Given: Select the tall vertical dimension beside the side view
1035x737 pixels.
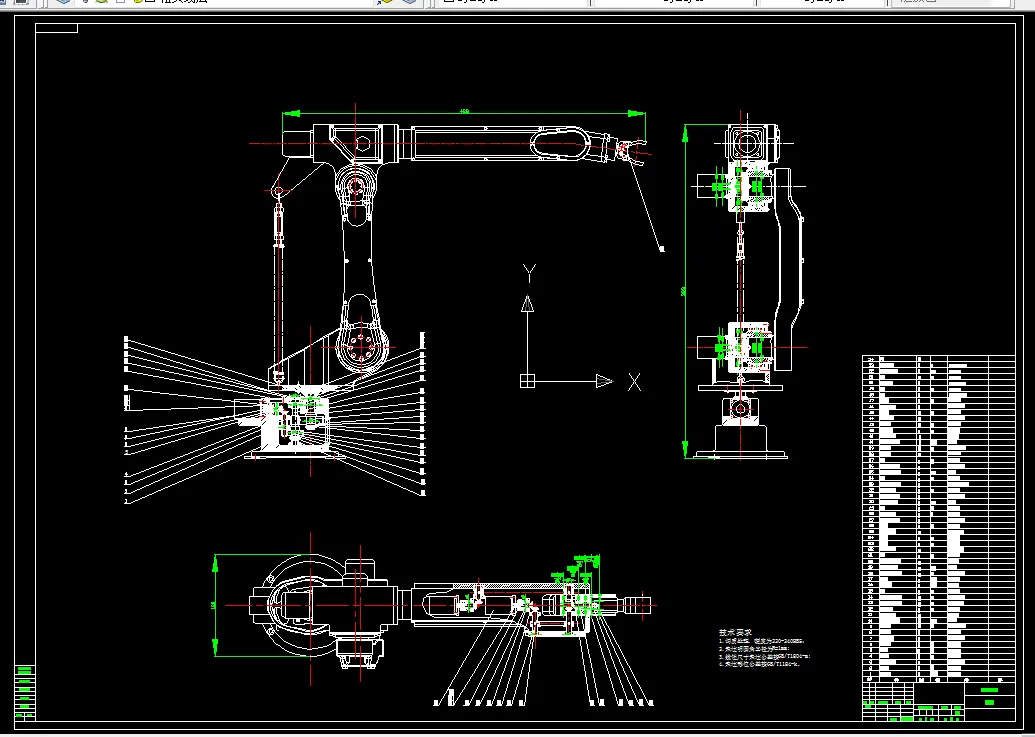Looking at the screenshot, I should pos(685,291).
